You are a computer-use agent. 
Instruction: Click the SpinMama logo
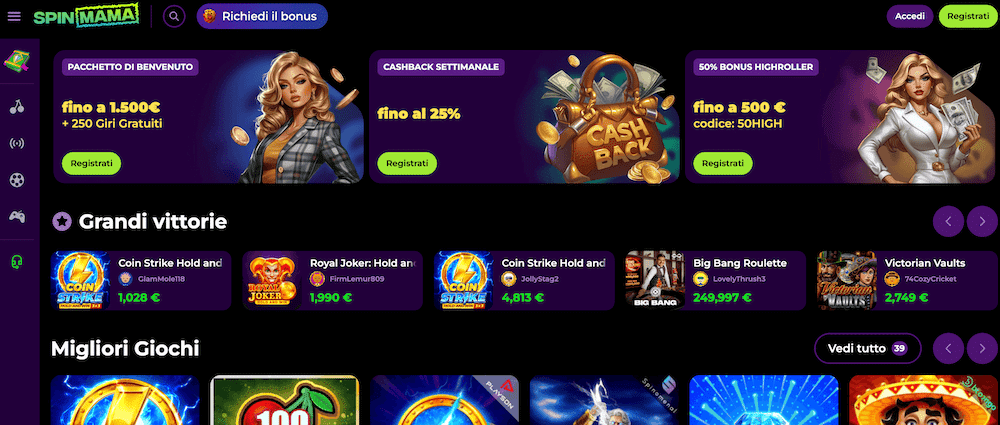86,16
